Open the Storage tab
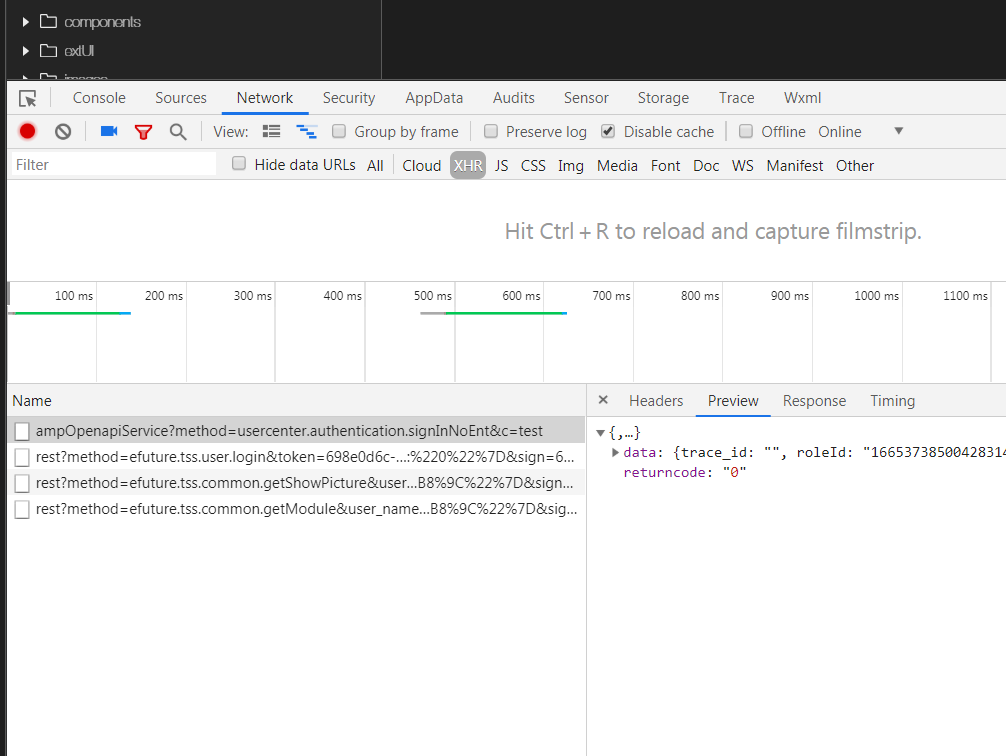Viewport: 1006px width, 756px height. 663,98
